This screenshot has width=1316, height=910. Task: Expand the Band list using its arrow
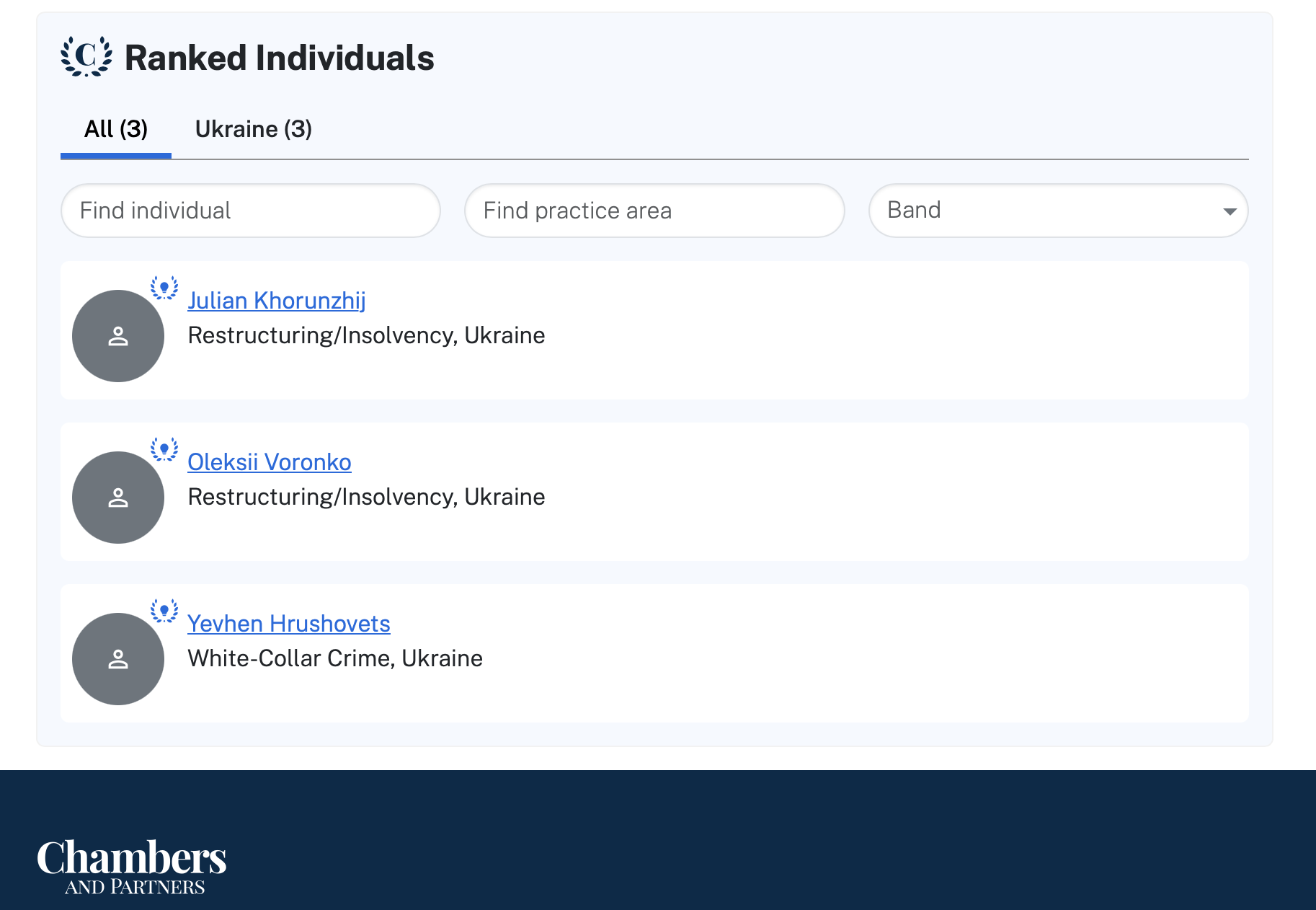(x=1230, y=211)
